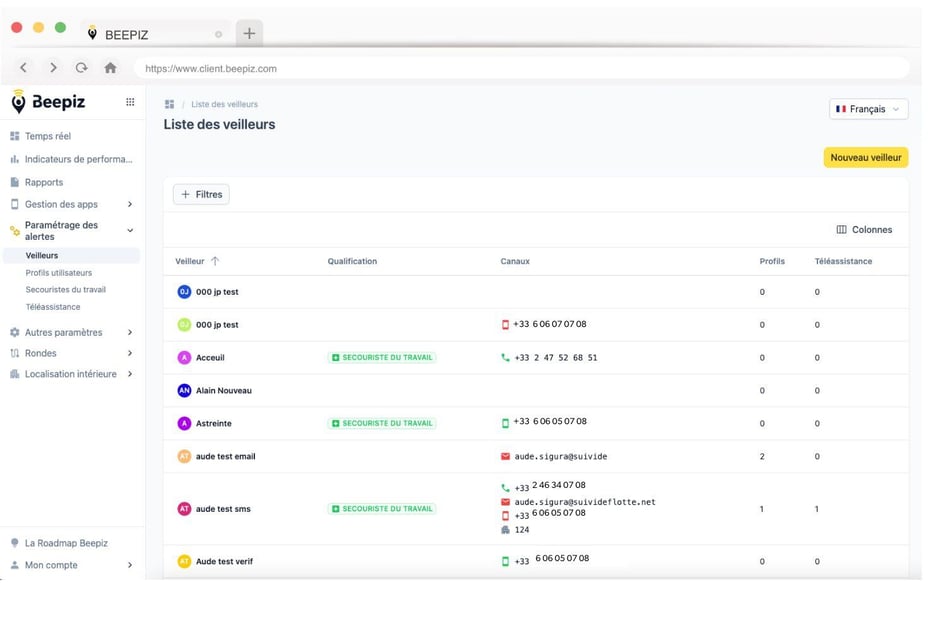Click the browser back arrow
Viewport: 950px width, 635px height.
pos(23,67)
